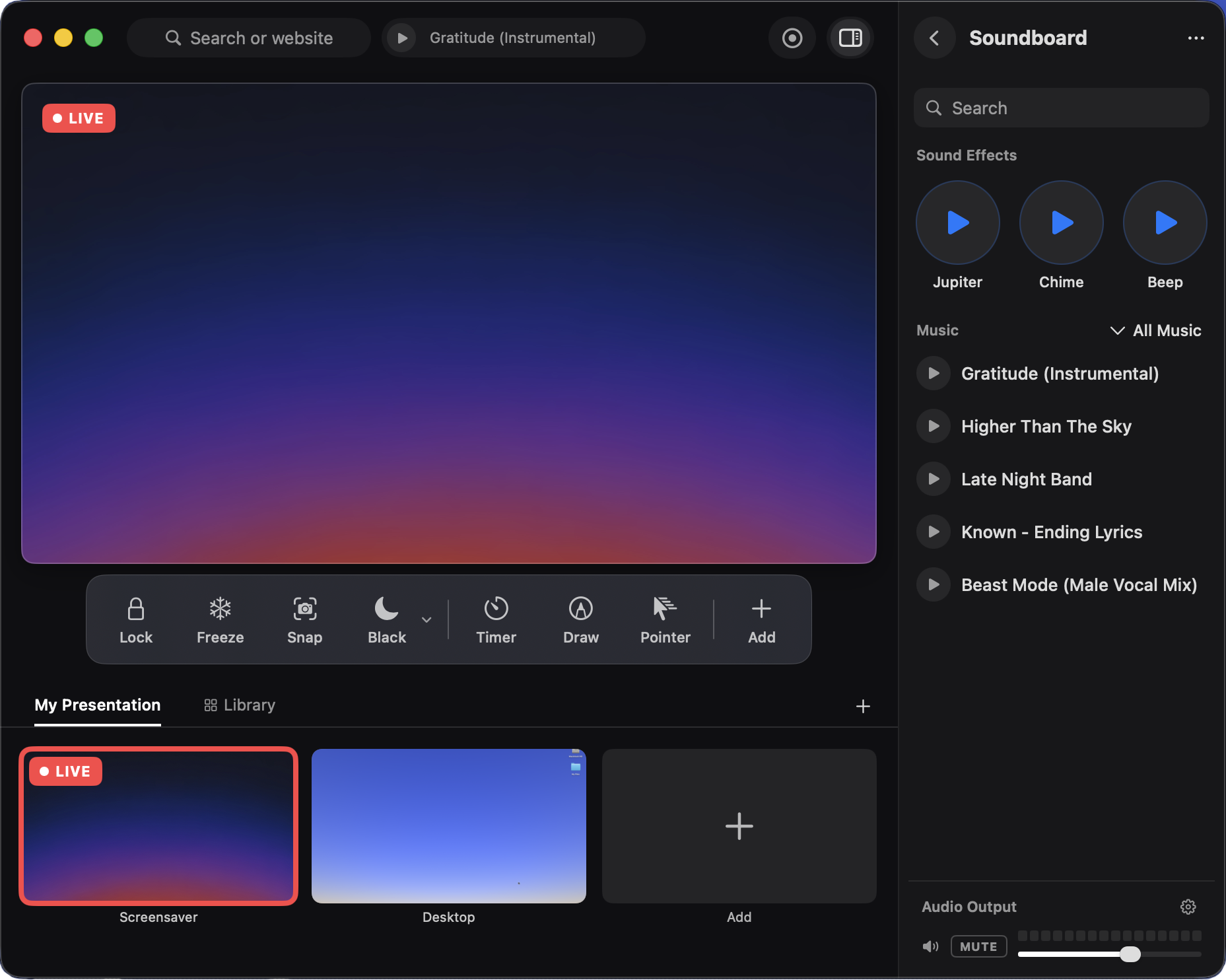1226x980 pixels.
Task: Select the Gratitude (Instrumental) title text
Action: [1060, 374]
